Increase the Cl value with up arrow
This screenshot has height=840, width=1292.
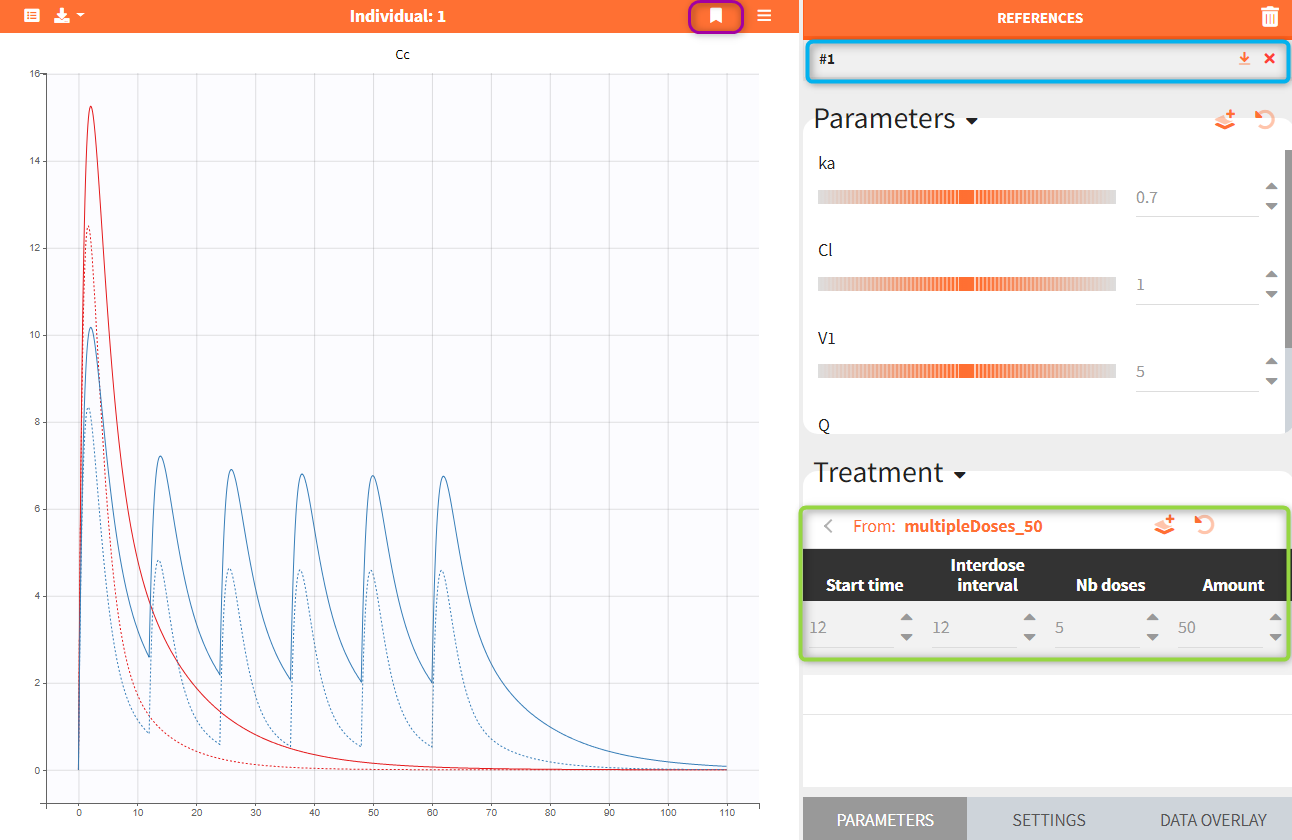point(1271,275)
